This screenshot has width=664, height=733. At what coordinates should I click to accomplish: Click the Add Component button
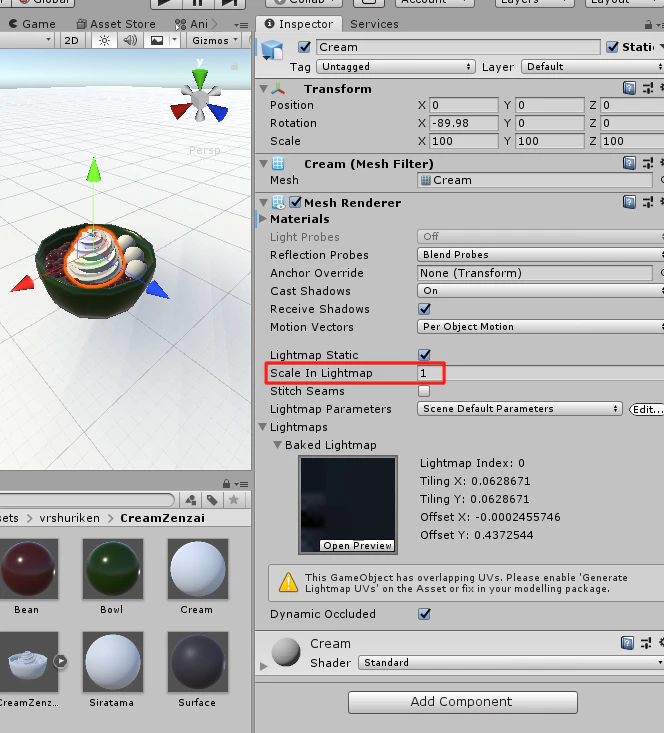[x=463, y=702]
